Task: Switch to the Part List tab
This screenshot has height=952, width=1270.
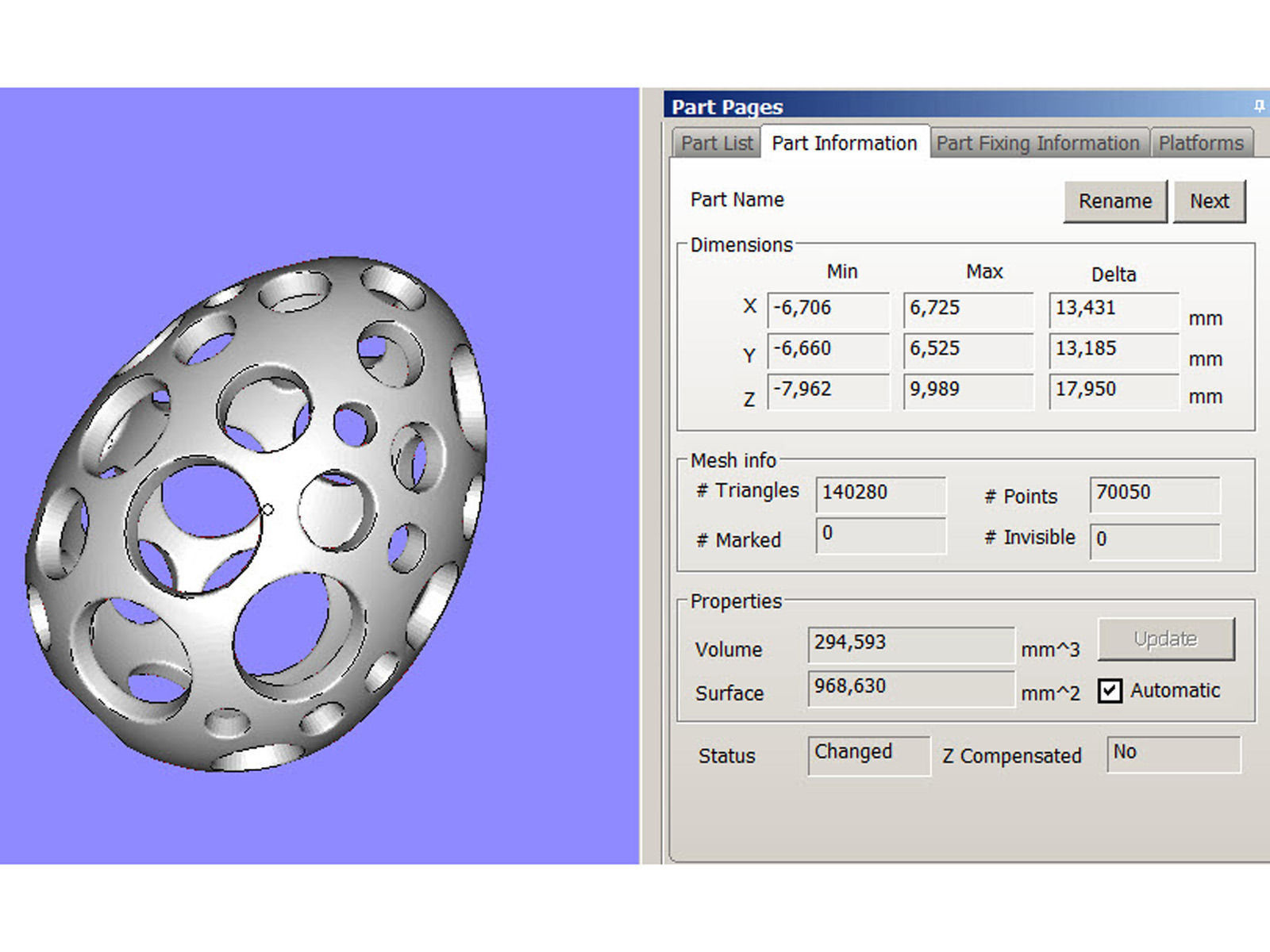Action: click(x=716, y=144)
